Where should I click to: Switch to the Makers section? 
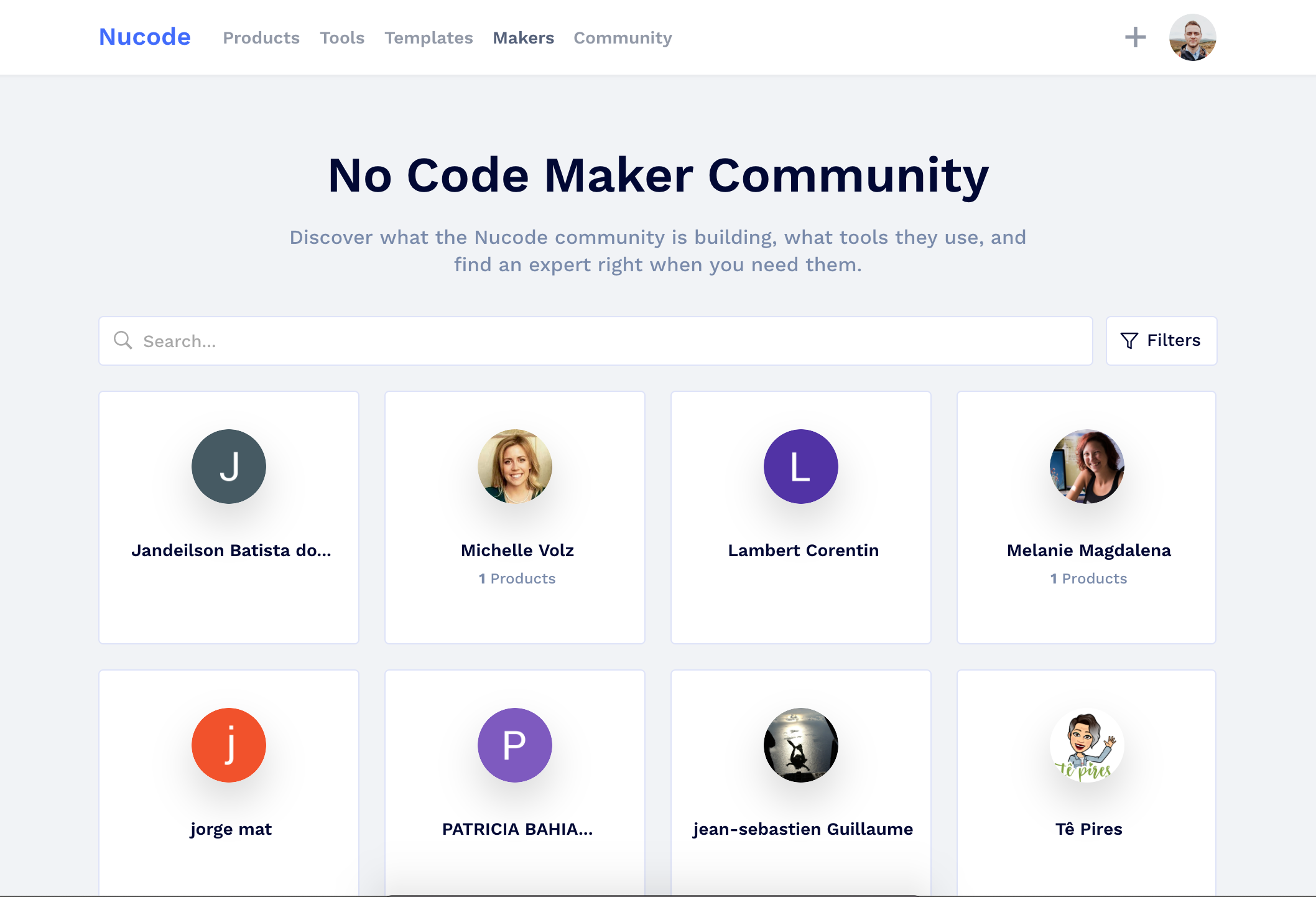524,37
